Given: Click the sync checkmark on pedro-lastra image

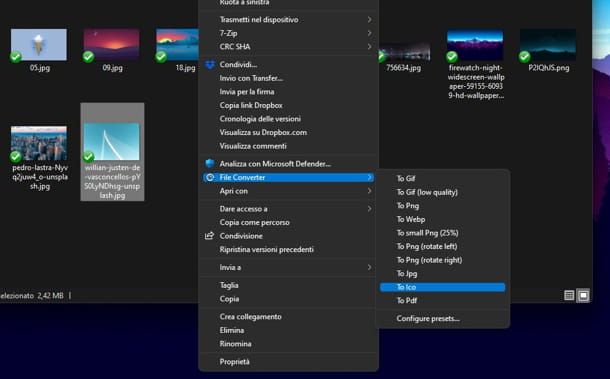Looking at the screenshot, I should point(16,157).
